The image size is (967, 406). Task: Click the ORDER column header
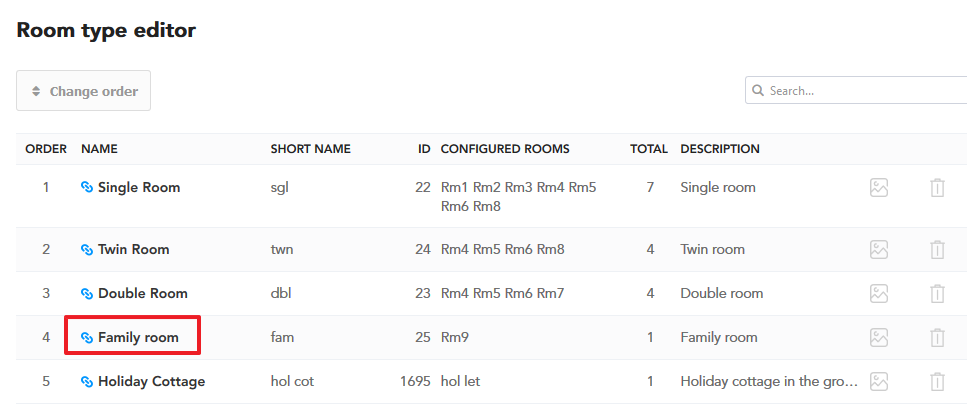tap(46, 149)
